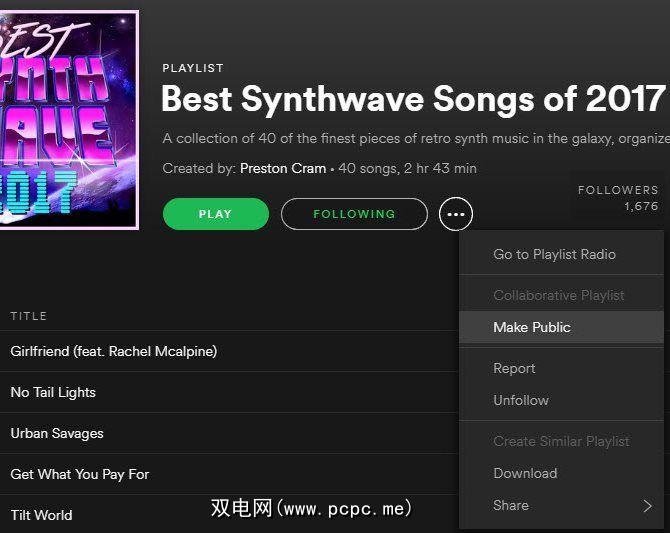Select the track Girlfriend (feat. Rachel Mcalpine)

229,351
